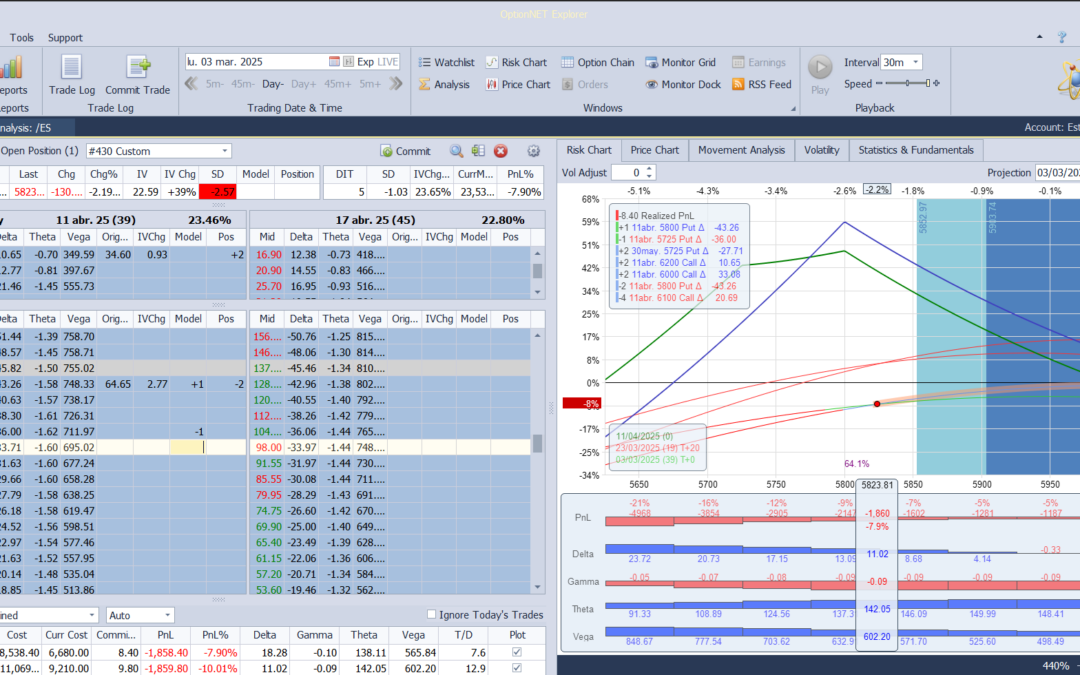The width and height of the screenshot is (1080, 675).
Task: Step forward with 45m+ button
Action: point(338,84)
